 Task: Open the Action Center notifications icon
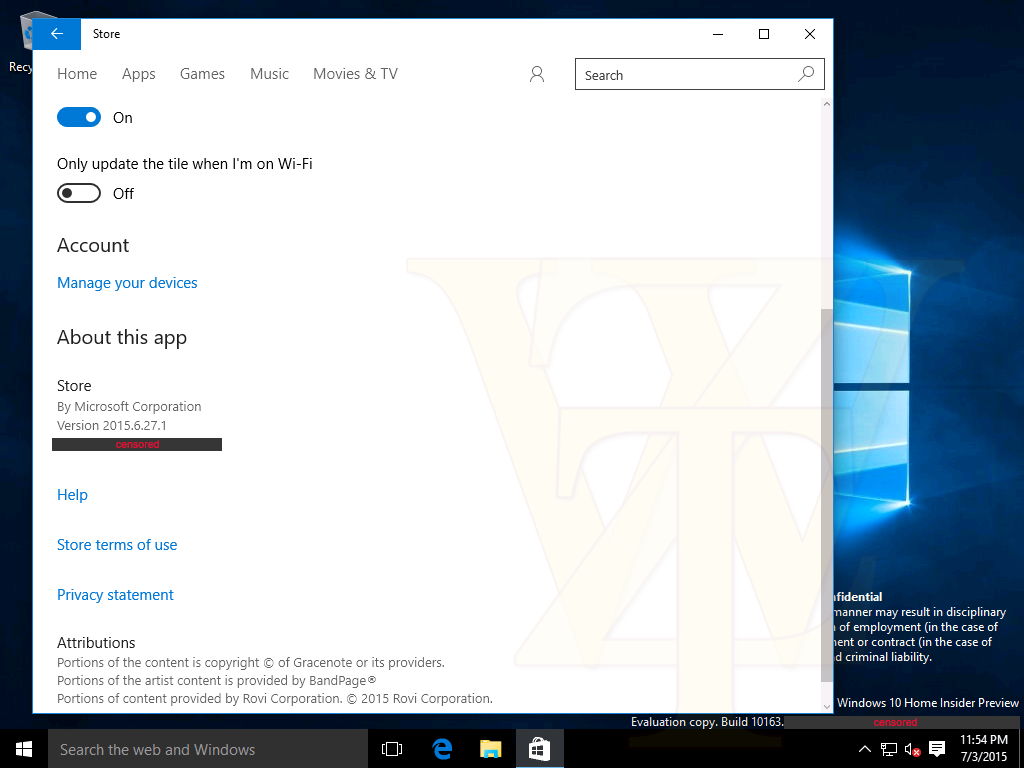(x=937, y=749)
